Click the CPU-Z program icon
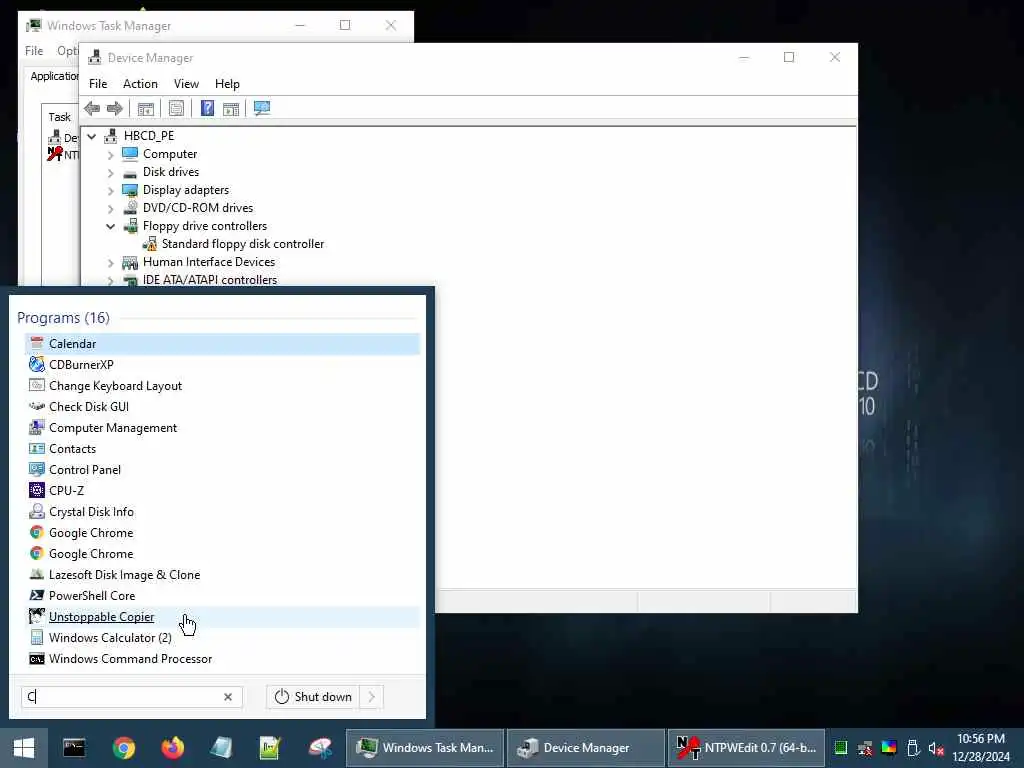 (37, 490)
